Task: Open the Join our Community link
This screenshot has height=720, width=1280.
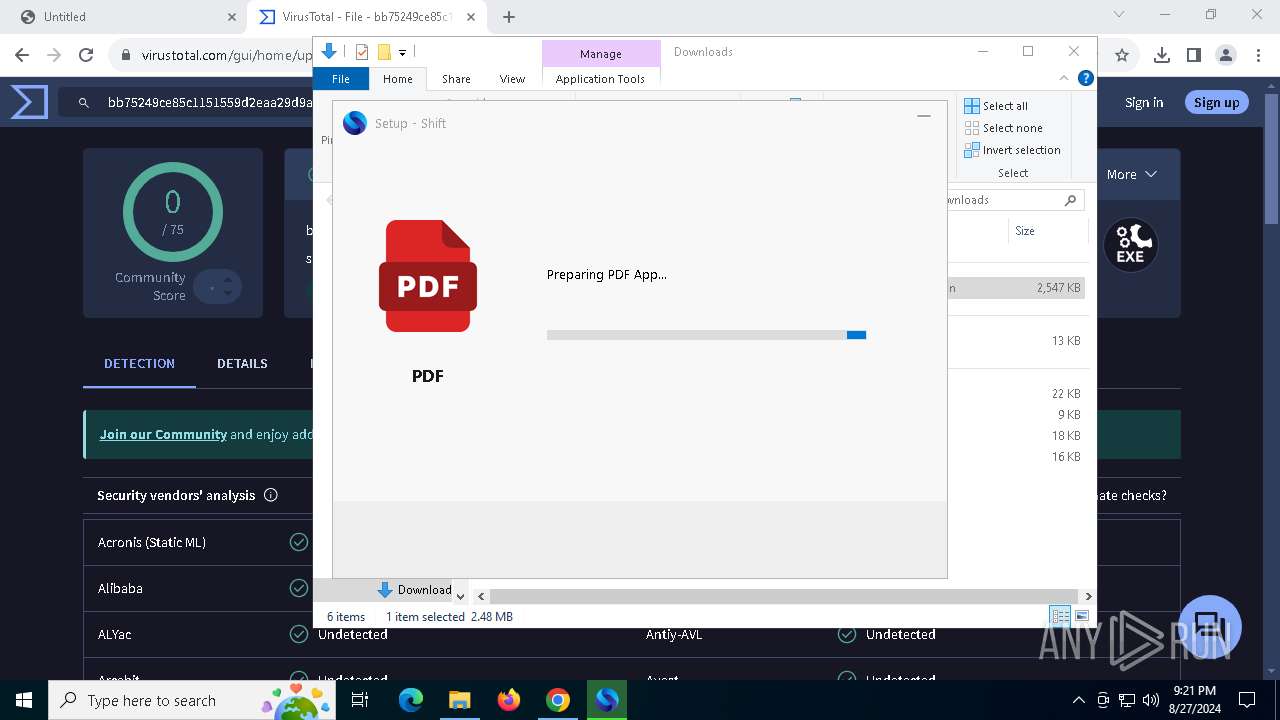Action: pyautogui.click(x=163, y=435)
